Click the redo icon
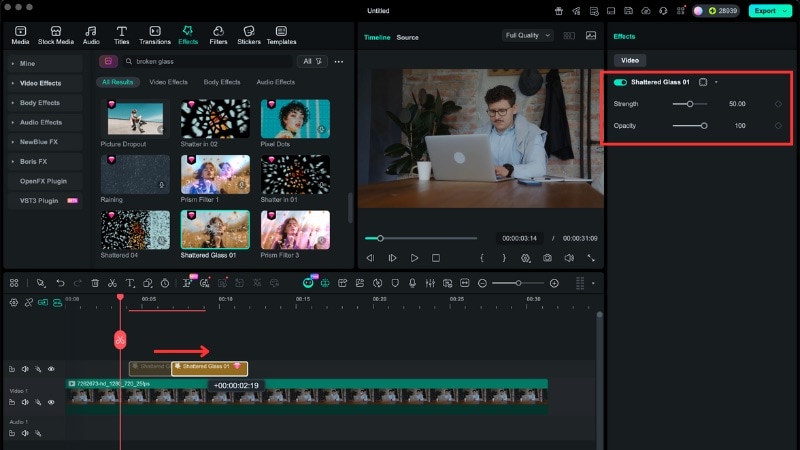800x450 pixels. [x=78, y=283]
